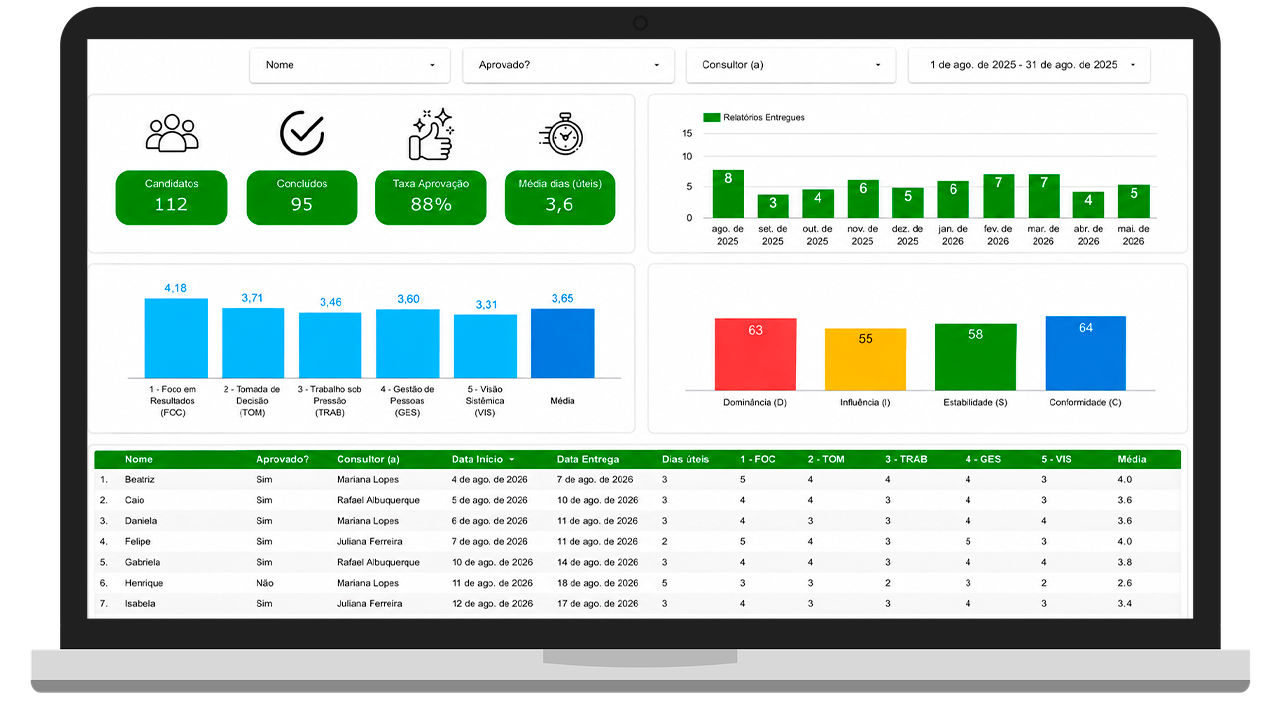Sort table by Consultor (a) header
The width and height of the screenshot is (1280, 720).
tap(368, 460)
